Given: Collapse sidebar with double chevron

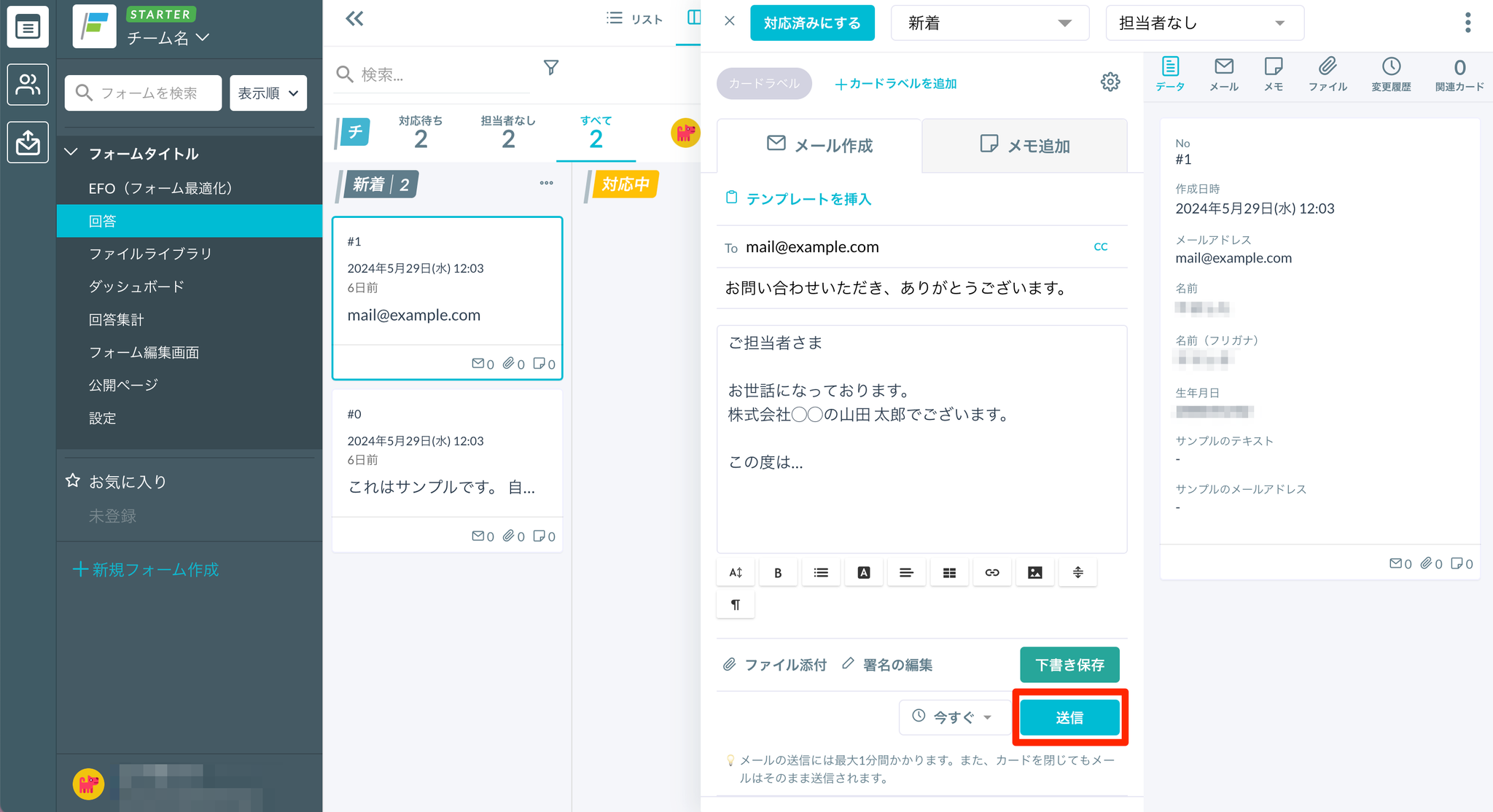Looking at the screenshot, I should coord(354,19).
